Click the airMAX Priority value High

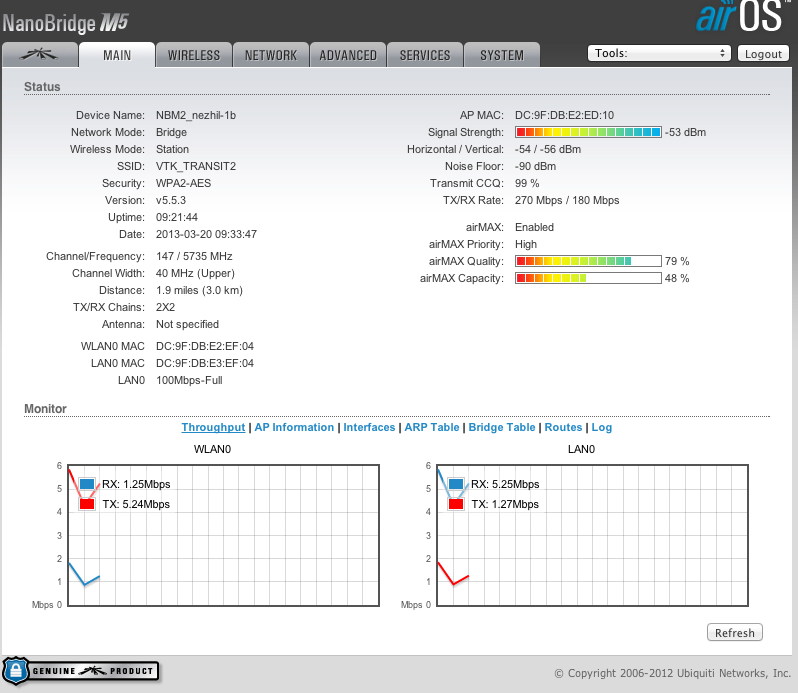[526, 244]
